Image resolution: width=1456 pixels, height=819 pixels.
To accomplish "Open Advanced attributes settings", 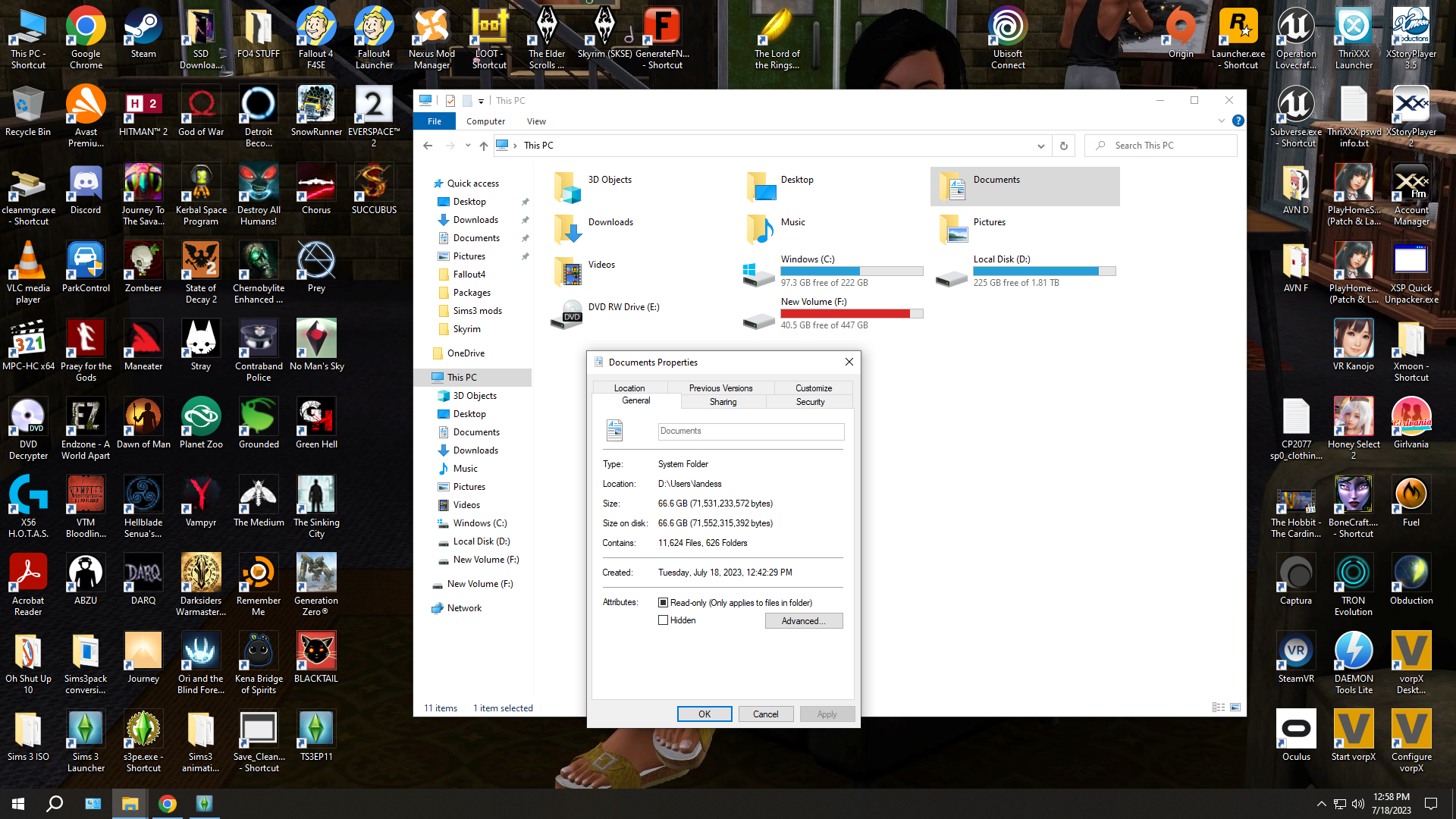I will click(x=804, y=621).
